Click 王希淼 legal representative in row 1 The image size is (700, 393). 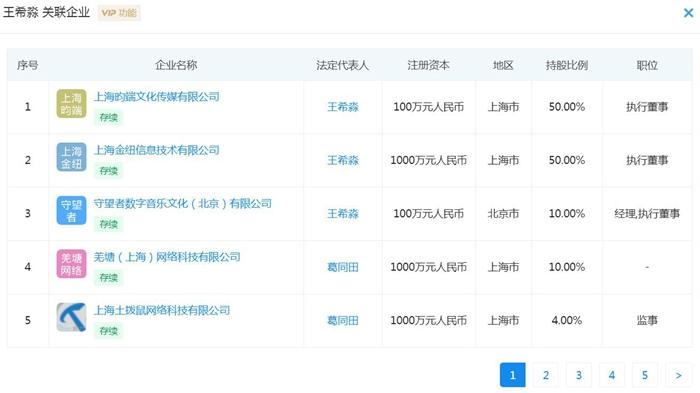(x=343, y=107)
